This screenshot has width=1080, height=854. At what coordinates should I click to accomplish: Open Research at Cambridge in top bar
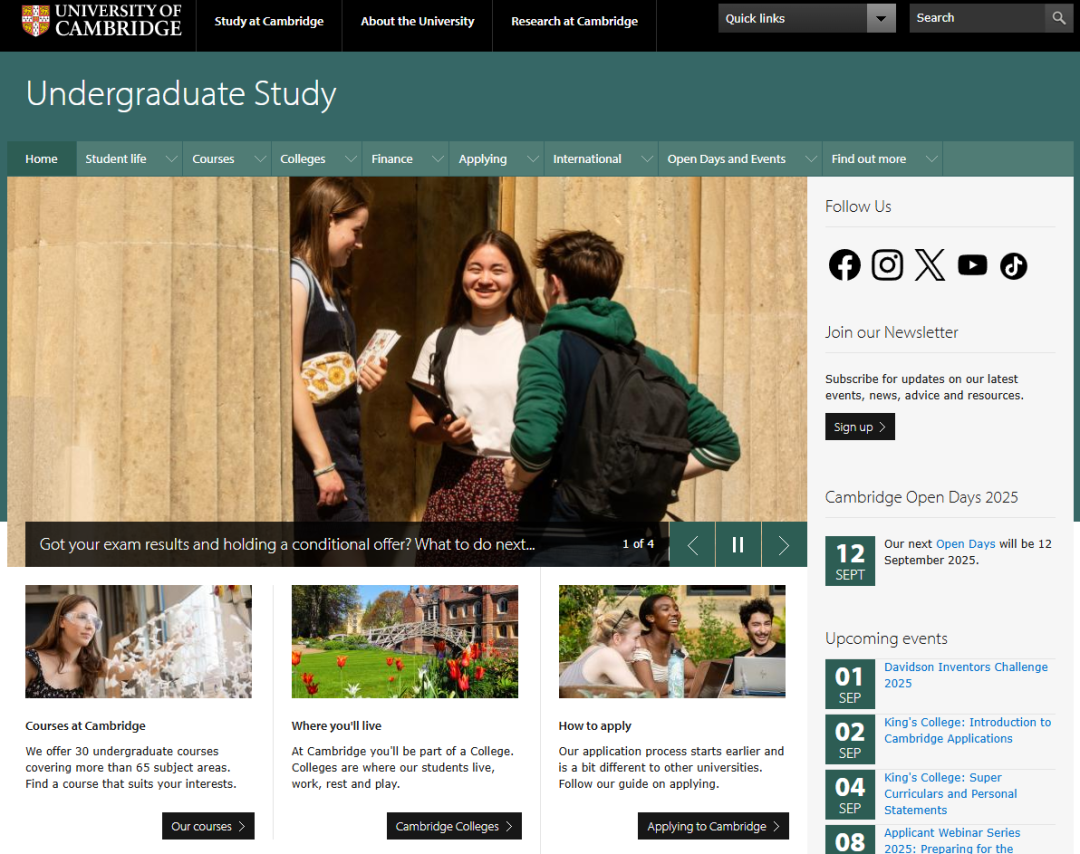coord(574,21)
